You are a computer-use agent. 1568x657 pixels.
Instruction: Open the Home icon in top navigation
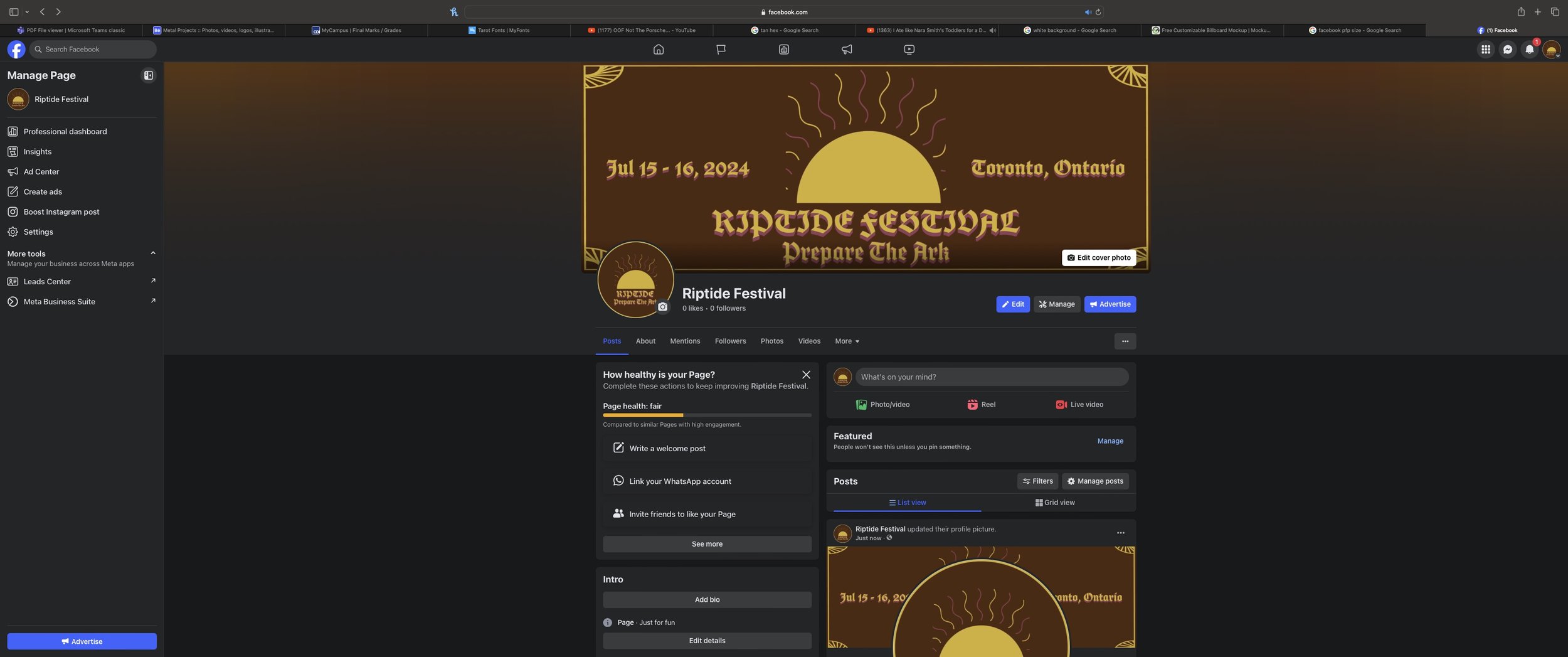coord(658,49)
